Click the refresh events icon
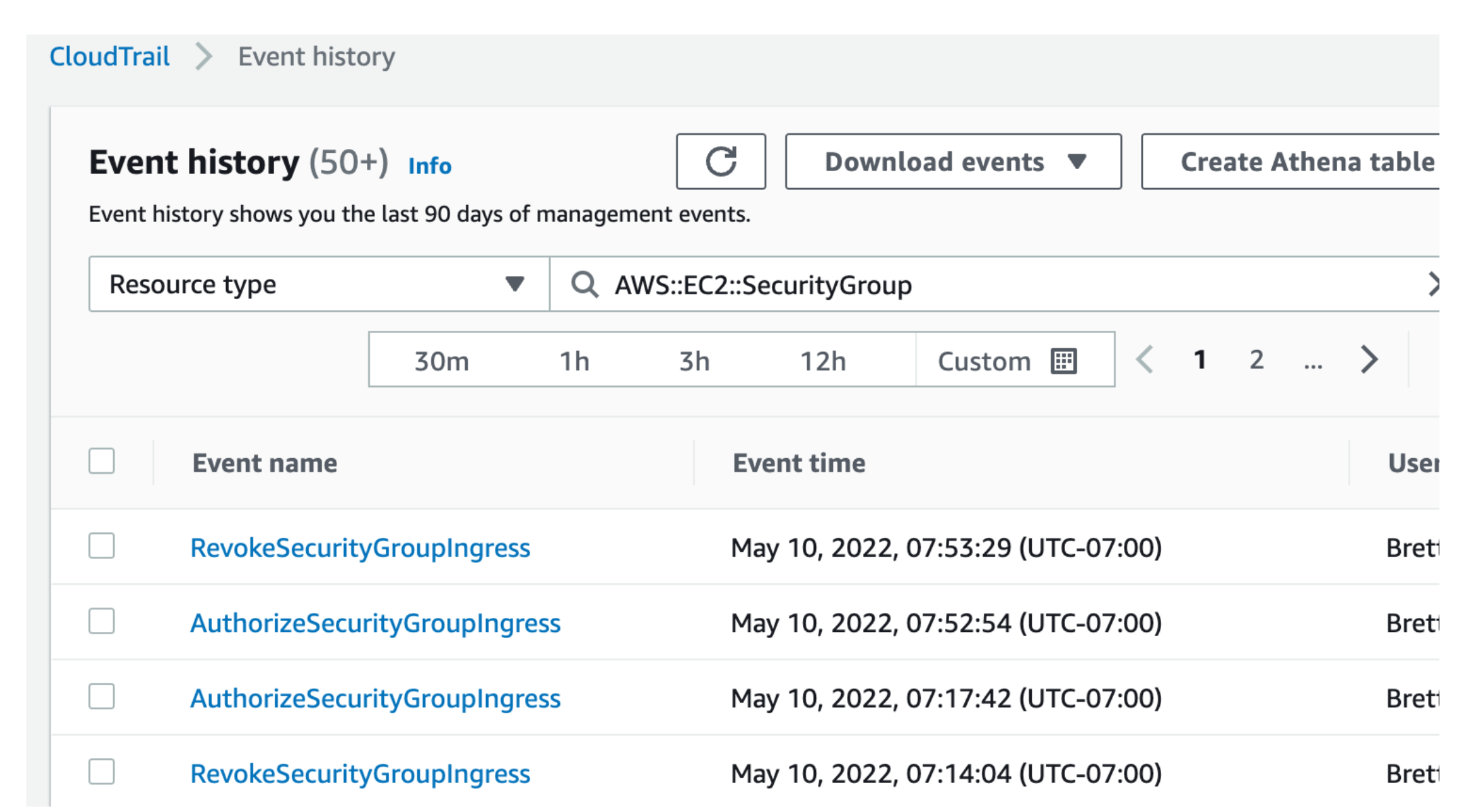This screenshot has height=812, width=1476. [720, 161]
